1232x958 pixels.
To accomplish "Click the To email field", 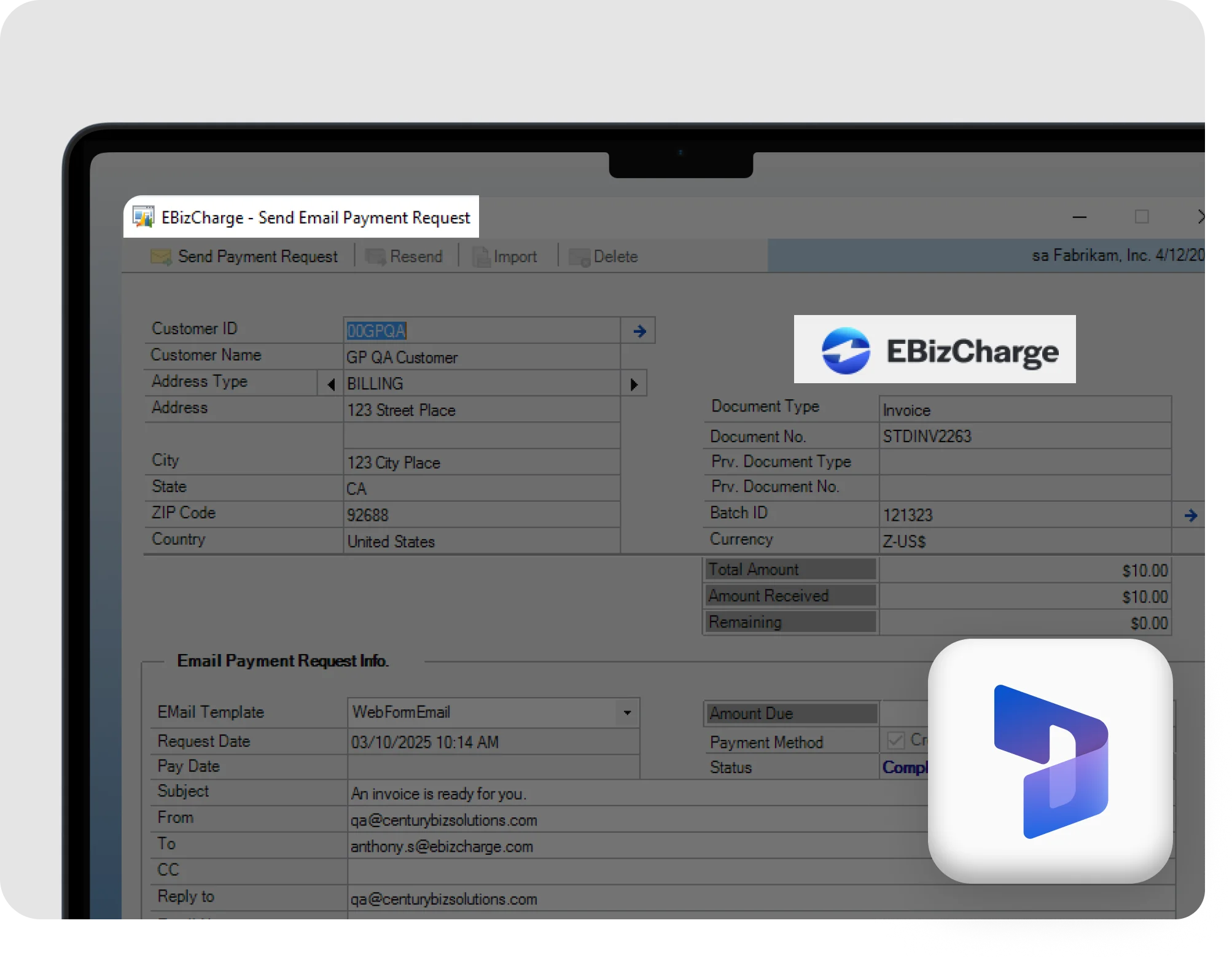I will click(637, 846).
